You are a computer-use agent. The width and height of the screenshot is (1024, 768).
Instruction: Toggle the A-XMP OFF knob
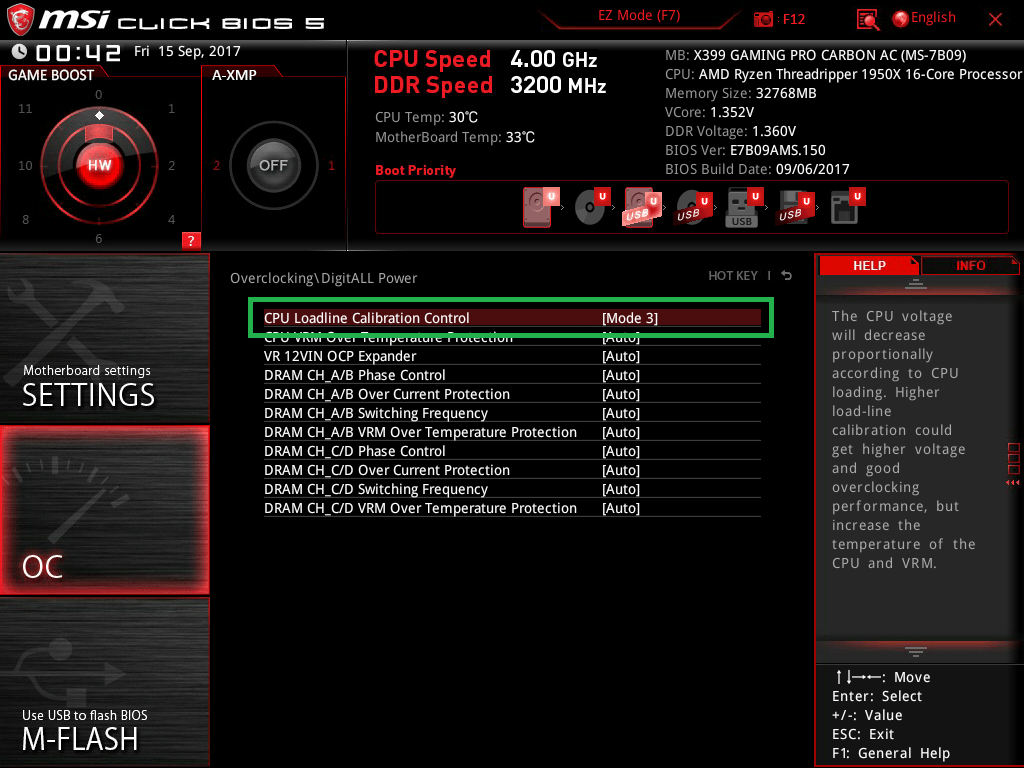(x=273, y=165)
